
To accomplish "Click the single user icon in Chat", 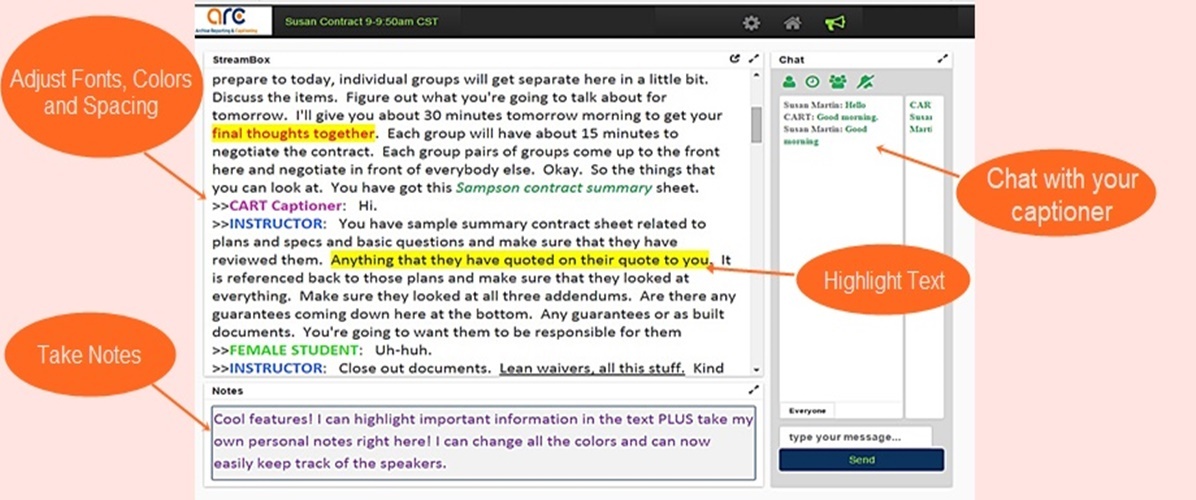I will pos(789,82).
